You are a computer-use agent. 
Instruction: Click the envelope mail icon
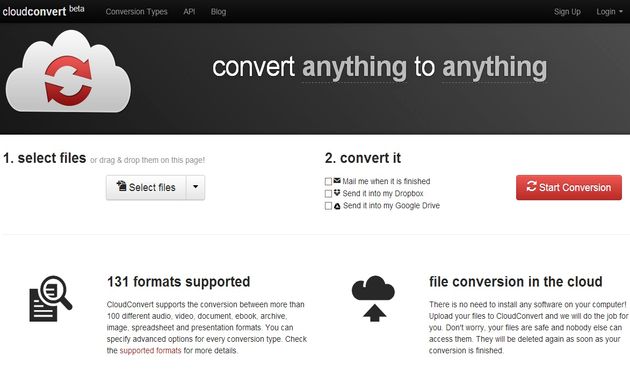pyautogui.click(x=337, y=181)
